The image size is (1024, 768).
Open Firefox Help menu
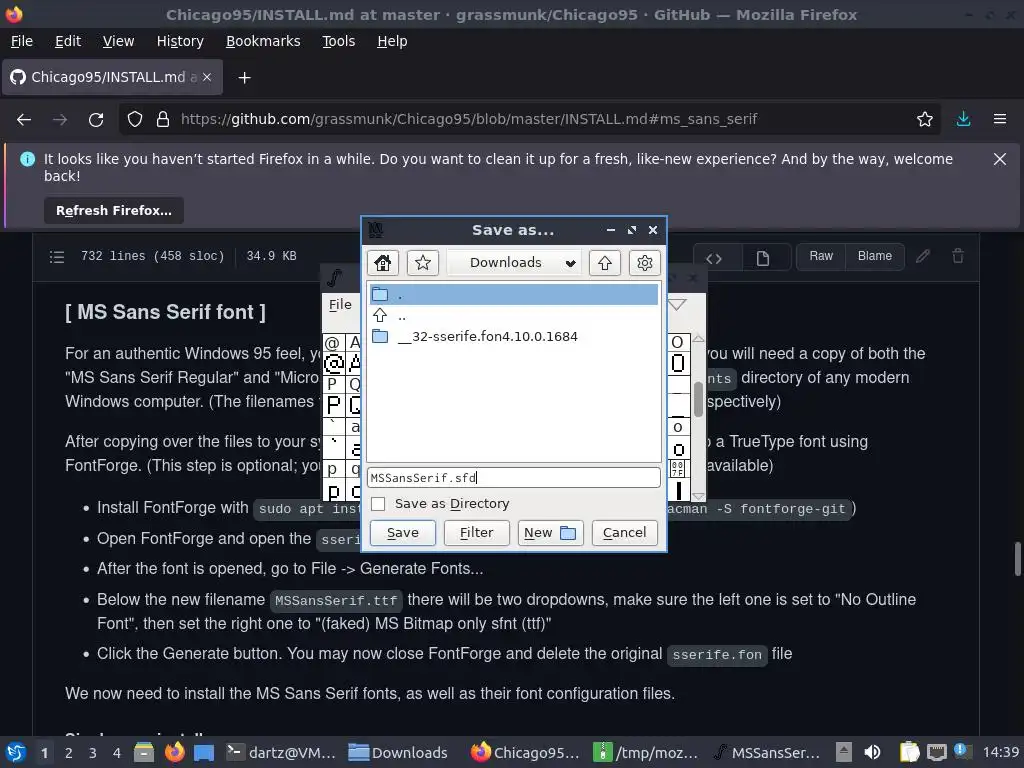[392, 41]
